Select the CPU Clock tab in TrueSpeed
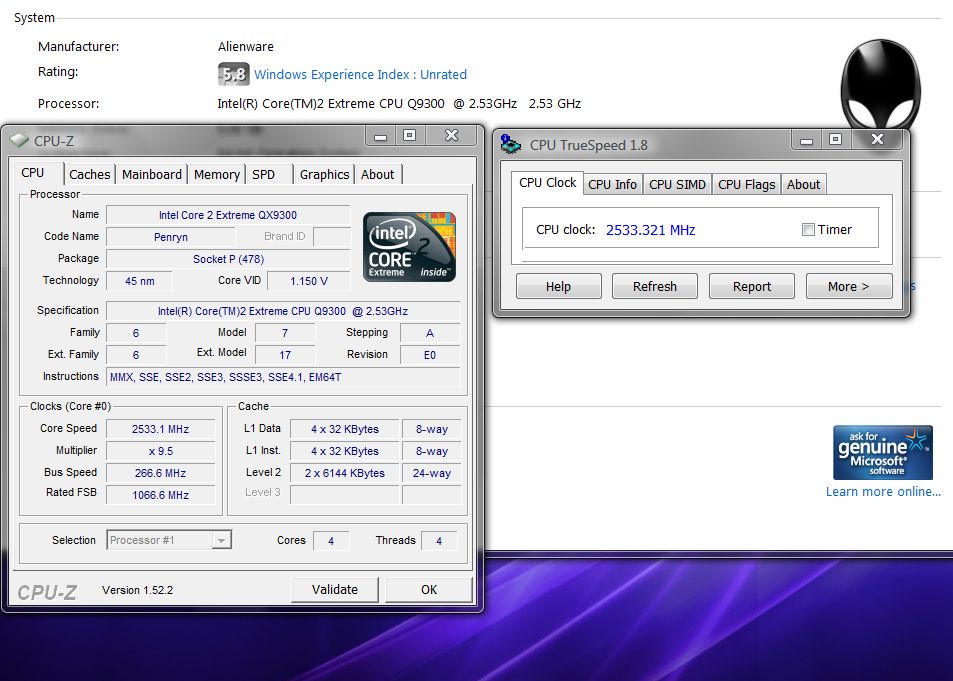Screen dimensions: 953x681 (547, 182)
